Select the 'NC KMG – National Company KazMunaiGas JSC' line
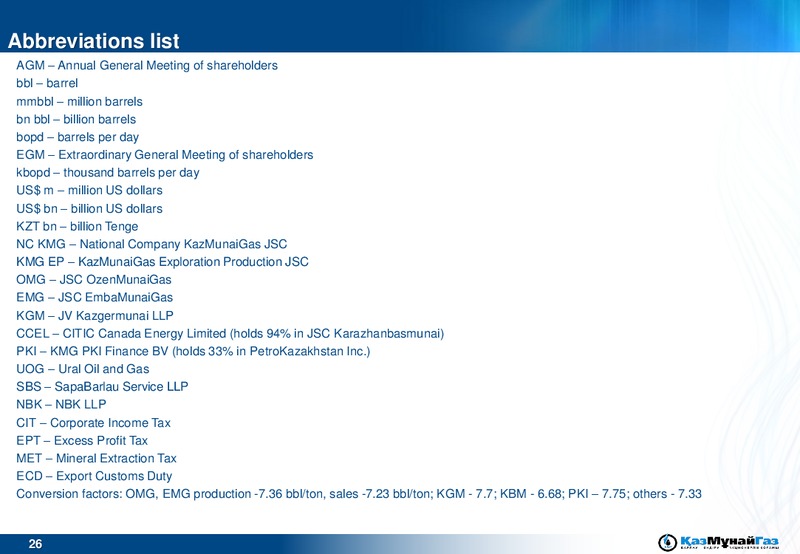Screen dimensions: 800x554 (x=152, y=244)
